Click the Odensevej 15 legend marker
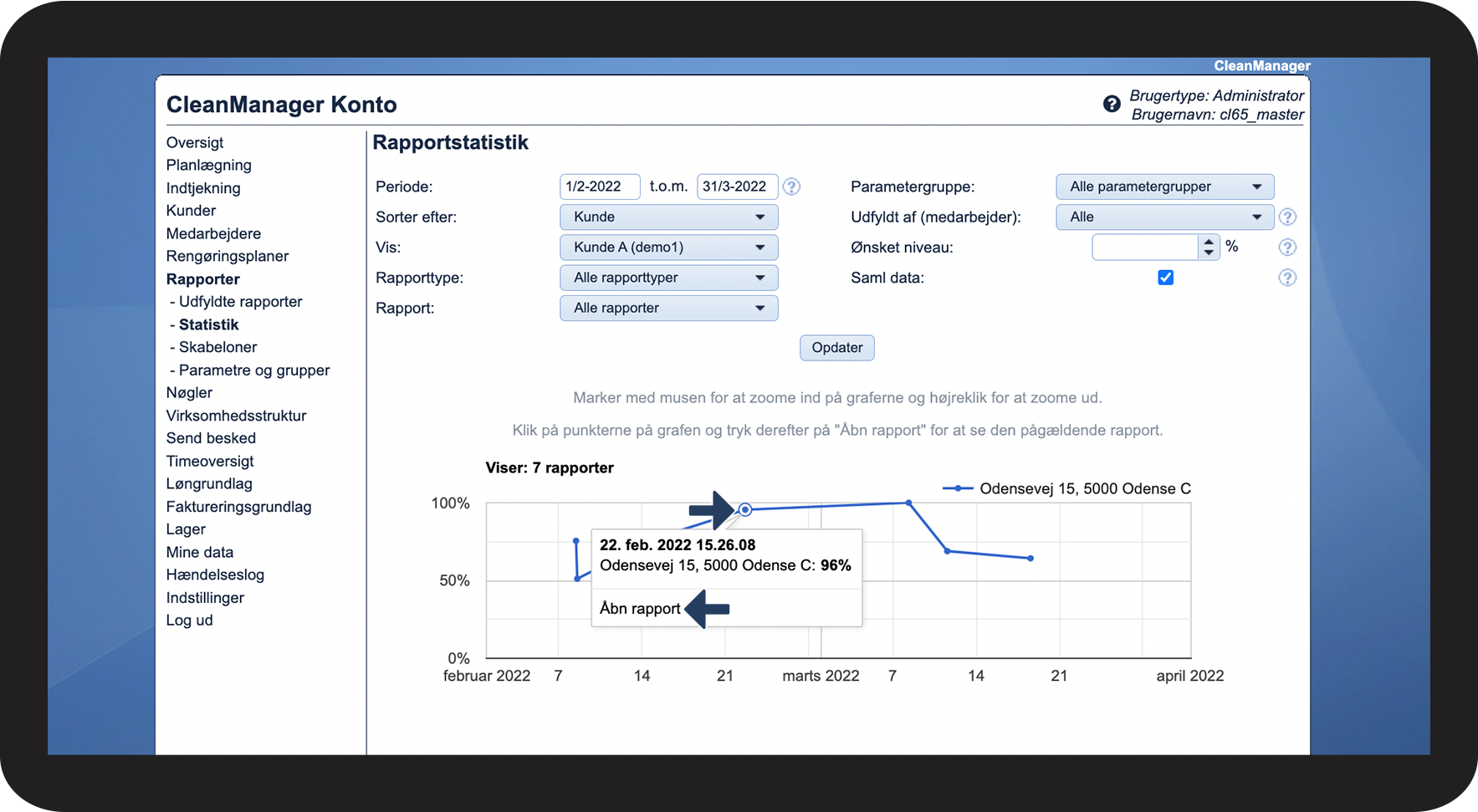The height and width of the screenshot is (812, 1478). click(958, 488)
